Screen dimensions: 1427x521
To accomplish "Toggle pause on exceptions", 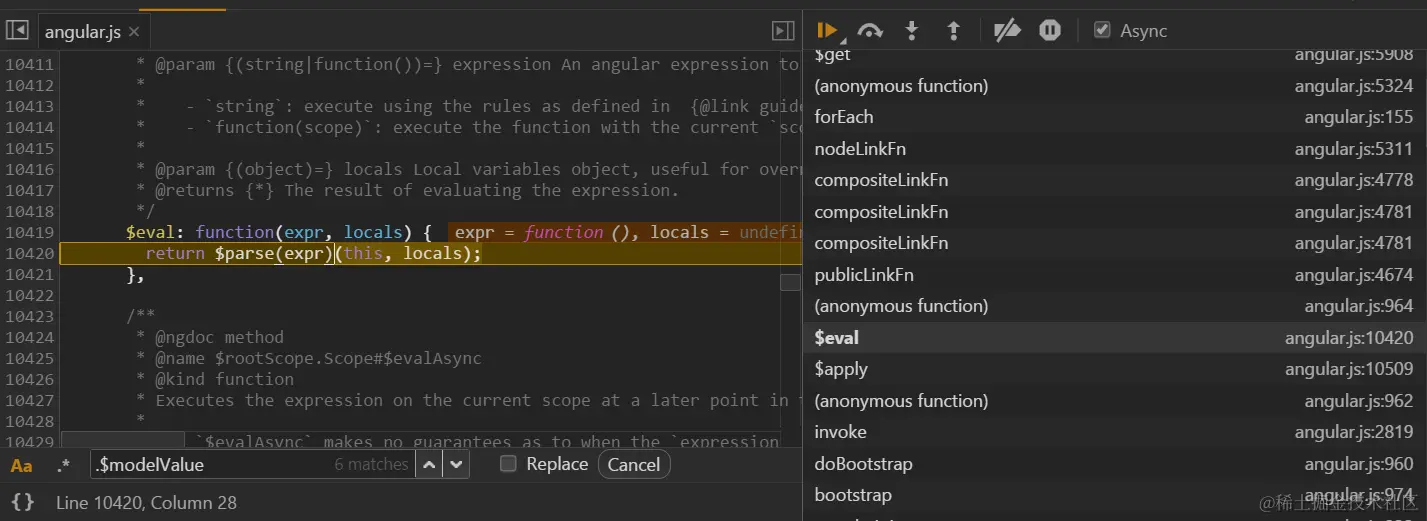I will [x=1049, y=31].
